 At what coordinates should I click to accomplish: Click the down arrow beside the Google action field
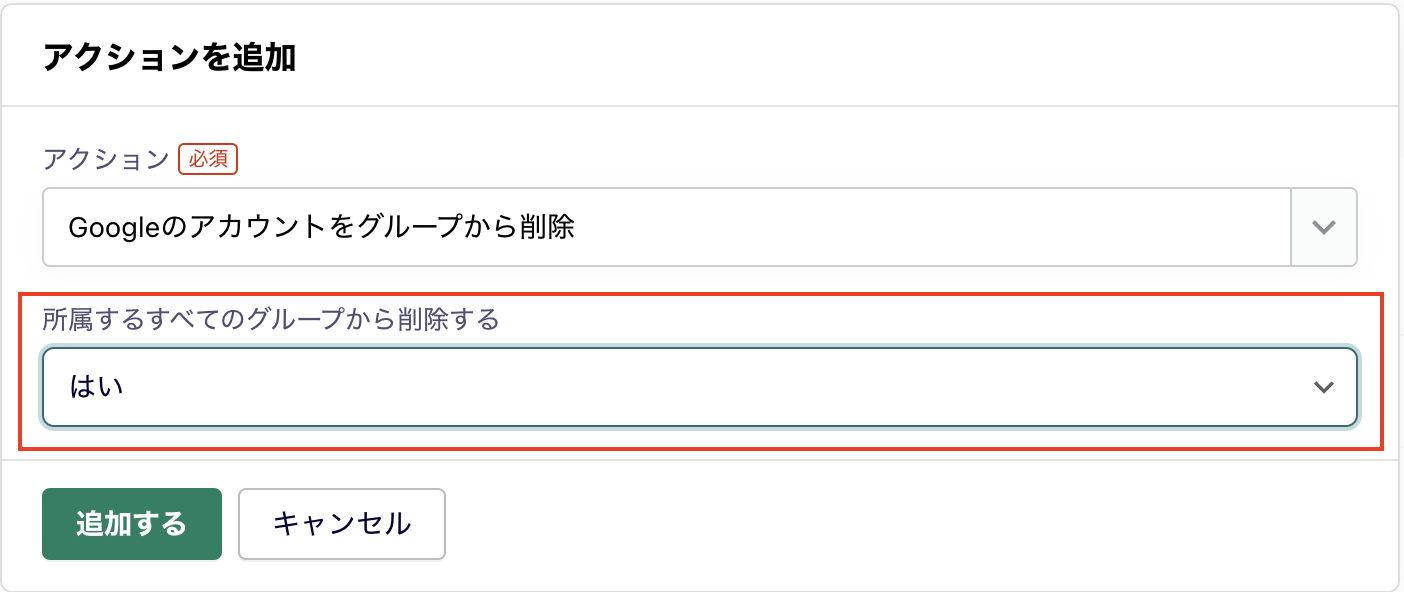click(x=1323, y=227)
